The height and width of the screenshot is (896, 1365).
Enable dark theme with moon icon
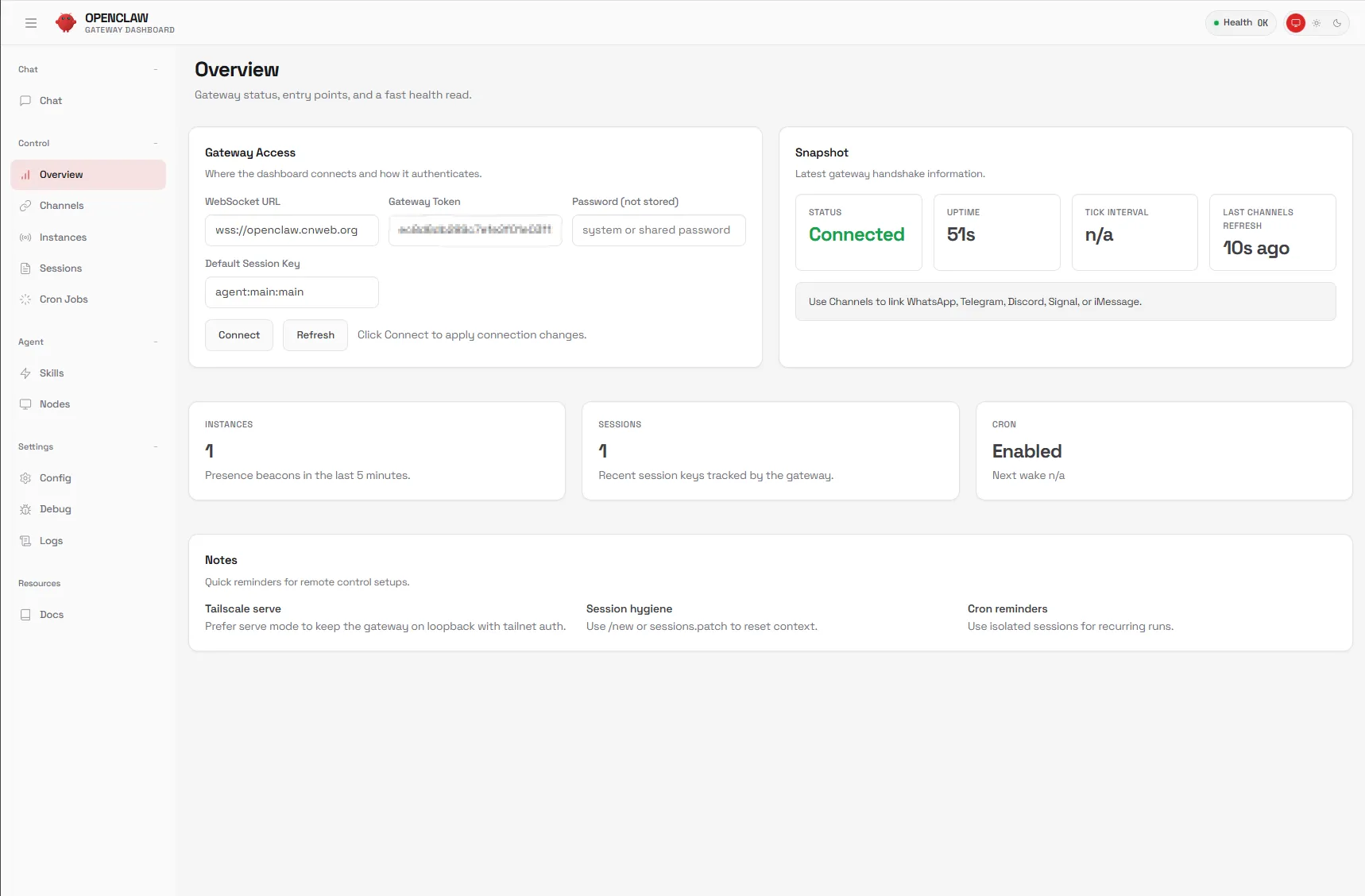pyautogui.click(x=1337, y=23)
